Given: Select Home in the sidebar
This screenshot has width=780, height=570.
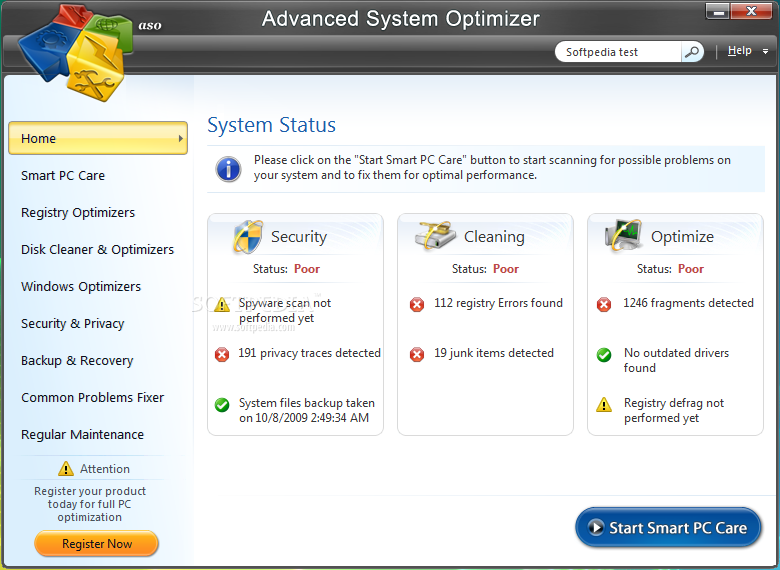Looking at the screenshot, I should (x=98, y=138).
